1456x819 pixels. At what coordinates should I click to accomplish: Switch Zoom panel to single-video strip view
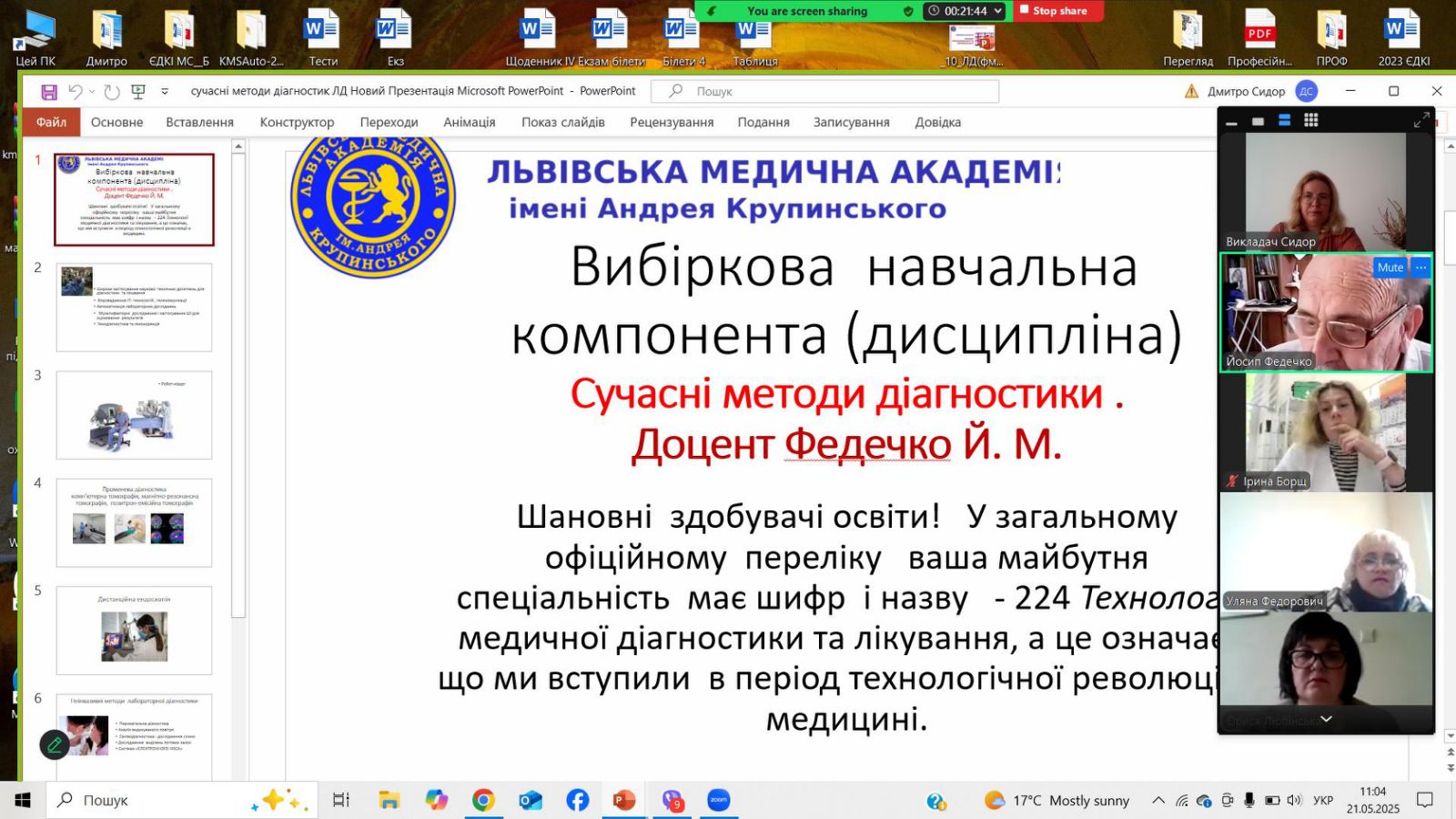click(x=1258, y=121)
